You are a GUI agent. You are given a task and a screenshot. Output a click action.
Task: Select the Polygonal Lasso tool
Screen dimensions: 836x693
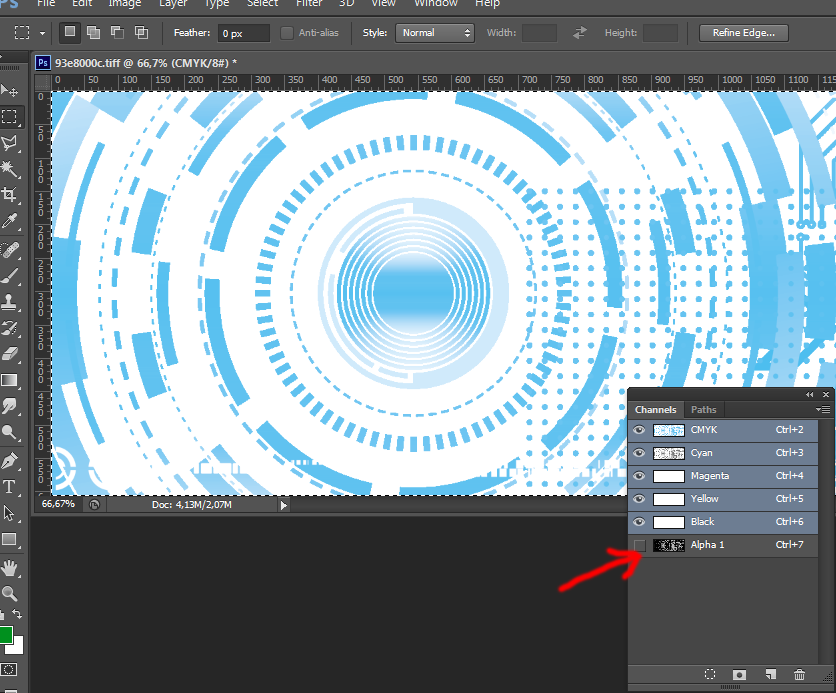pyautogui.click(x=10, y=142)
